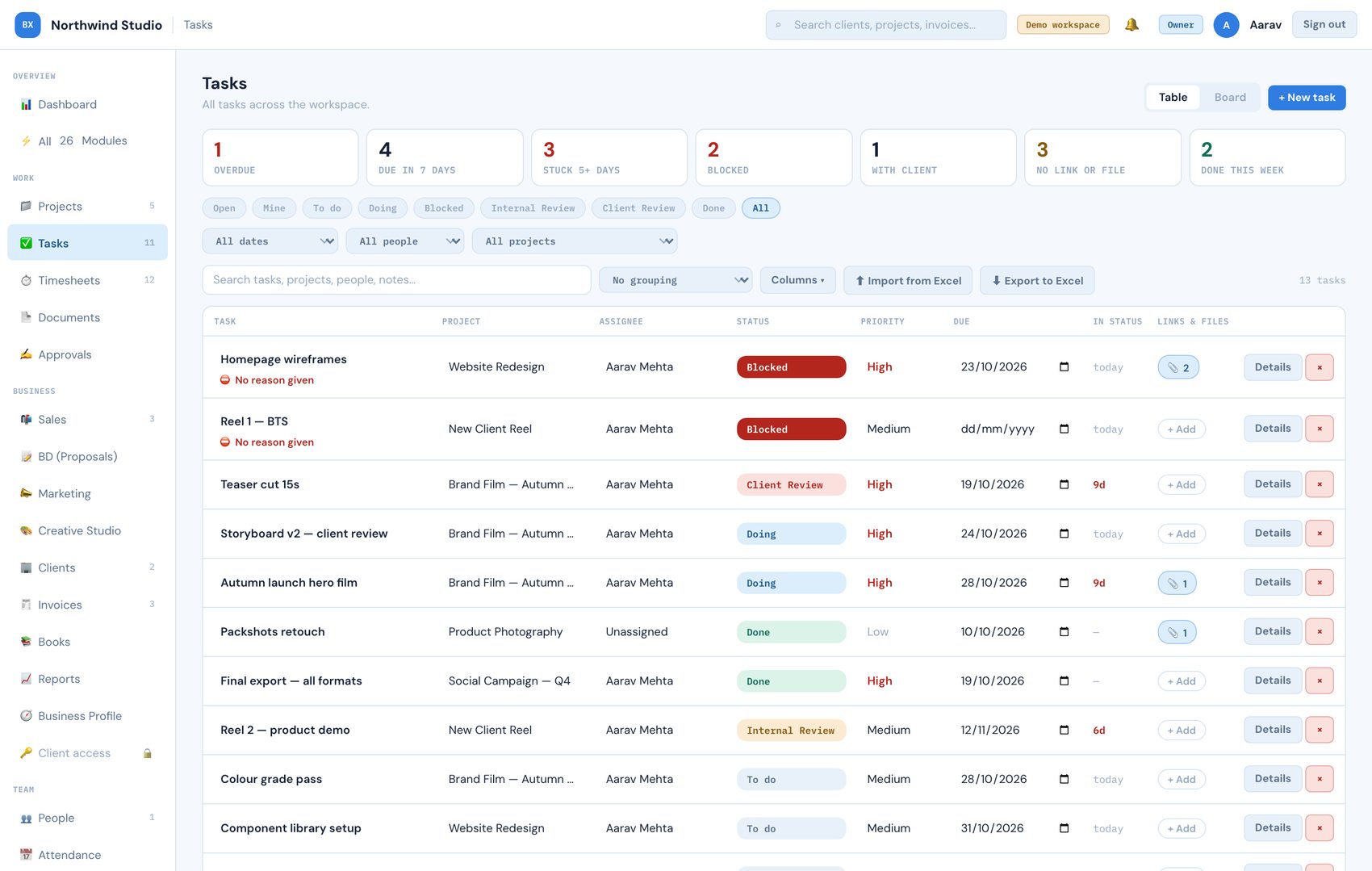Click Export to Excel
Screen dimensions: 1372x871
(x=1037, y=280)
